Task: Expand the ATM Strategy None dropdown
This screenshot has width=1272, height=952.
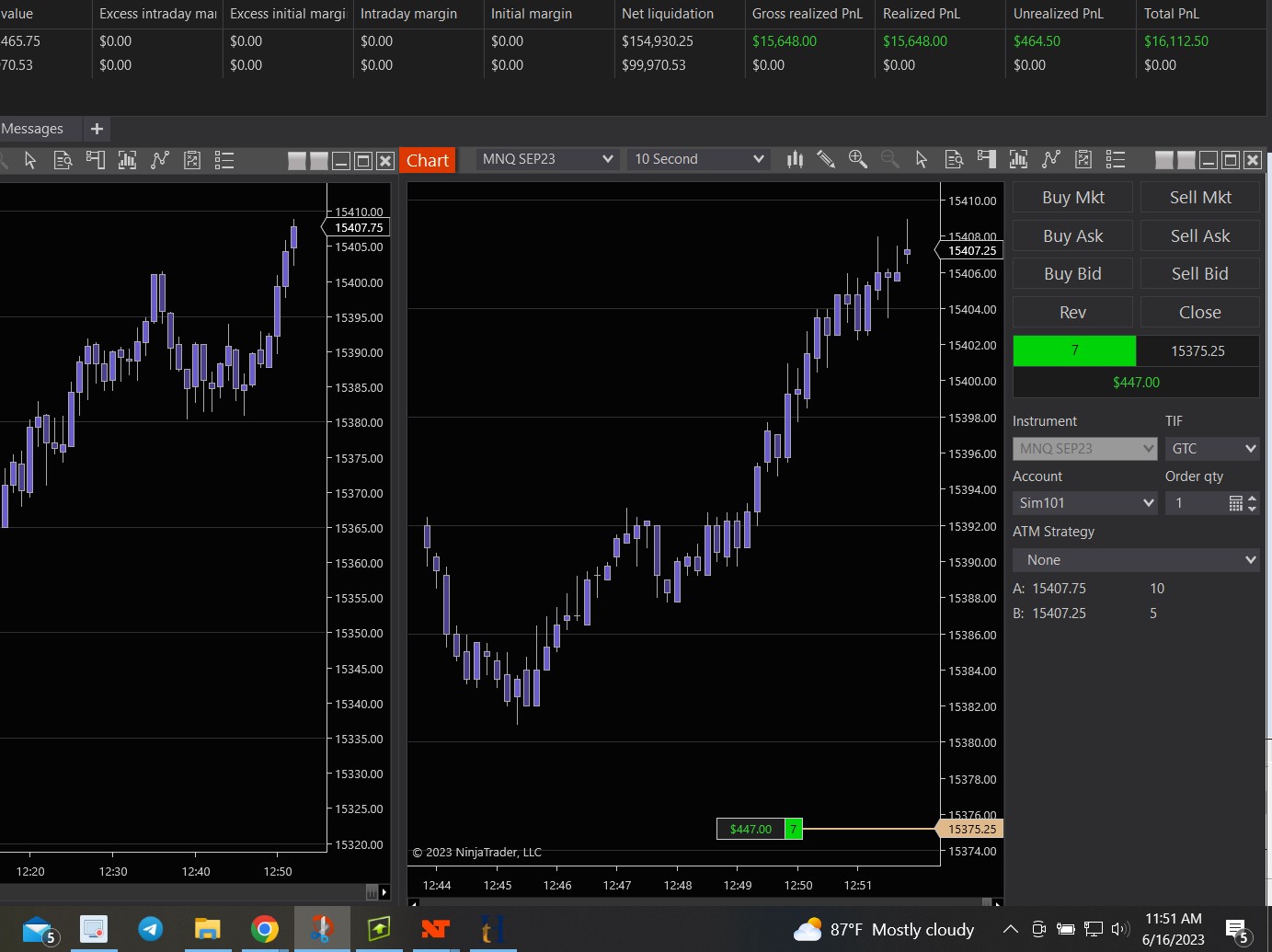Action: (x=1136, y=560)
